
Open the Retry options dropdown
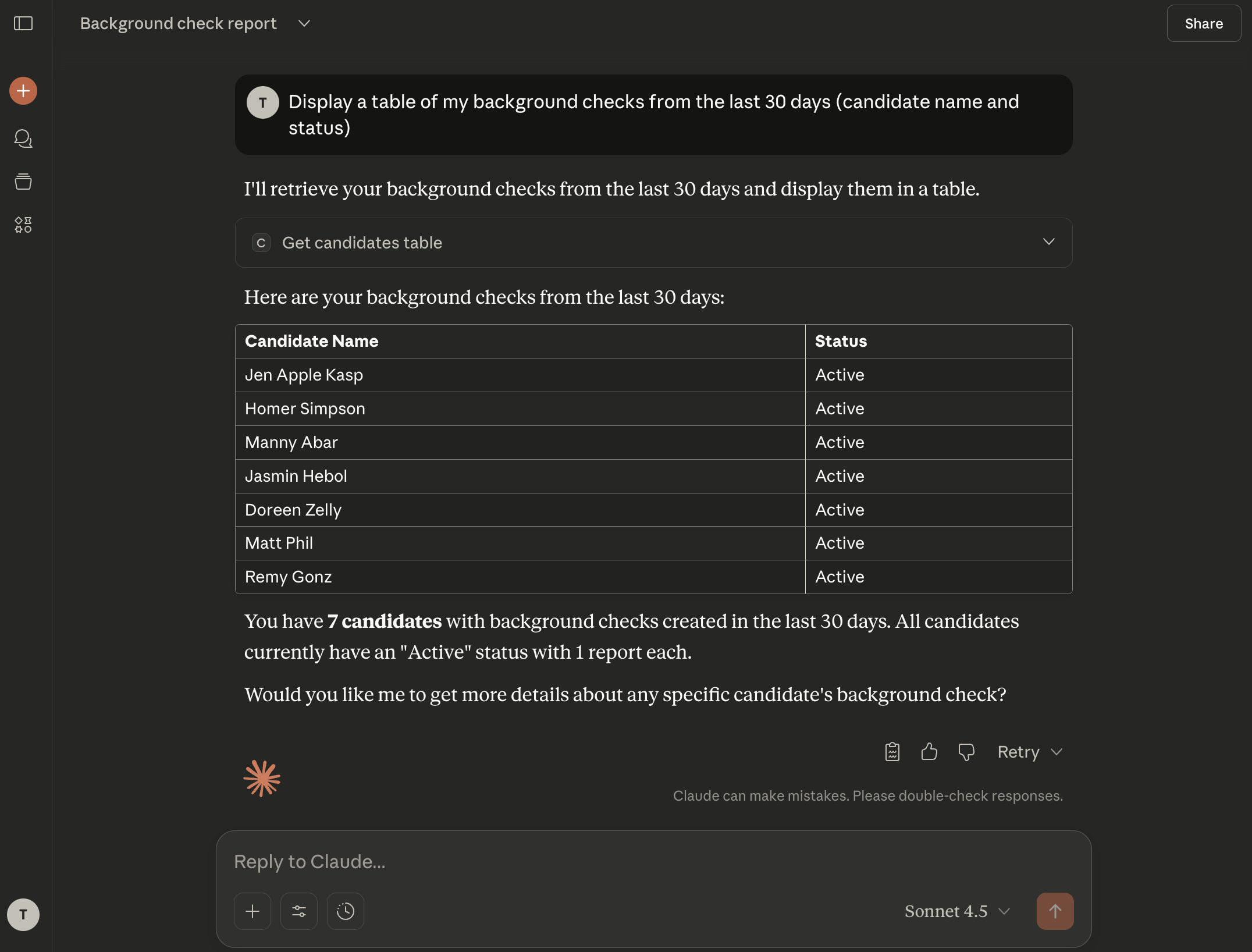pyautogui.click(x=1057, y=752)
